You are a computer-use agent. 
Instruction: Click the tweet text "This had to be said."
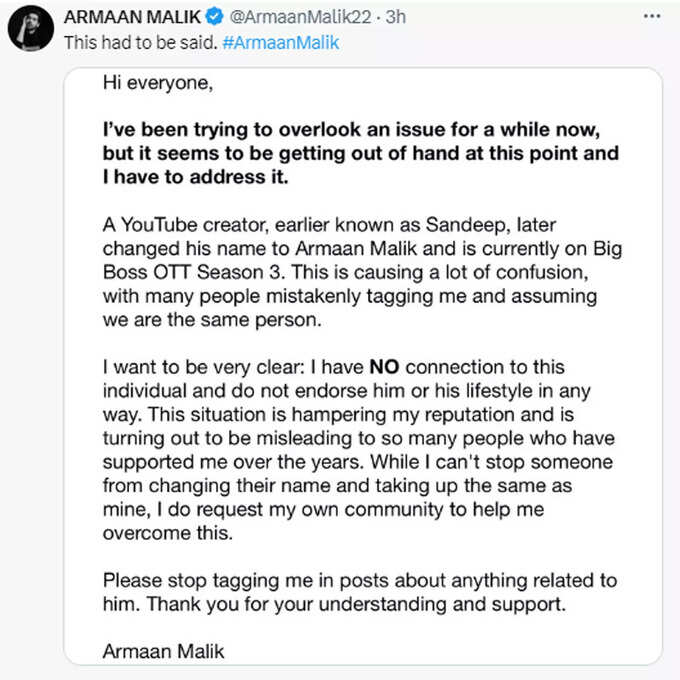[x=141, y=42]
